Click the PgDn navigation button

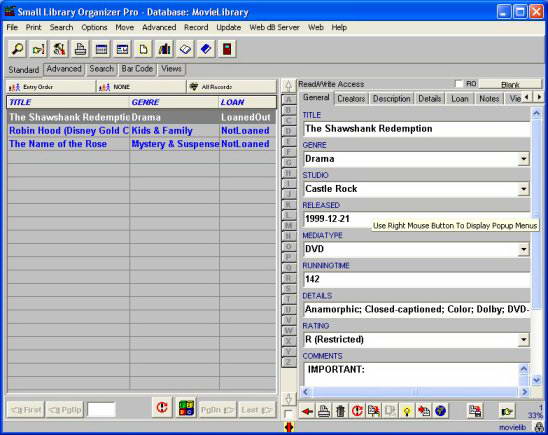pos(217,409)
